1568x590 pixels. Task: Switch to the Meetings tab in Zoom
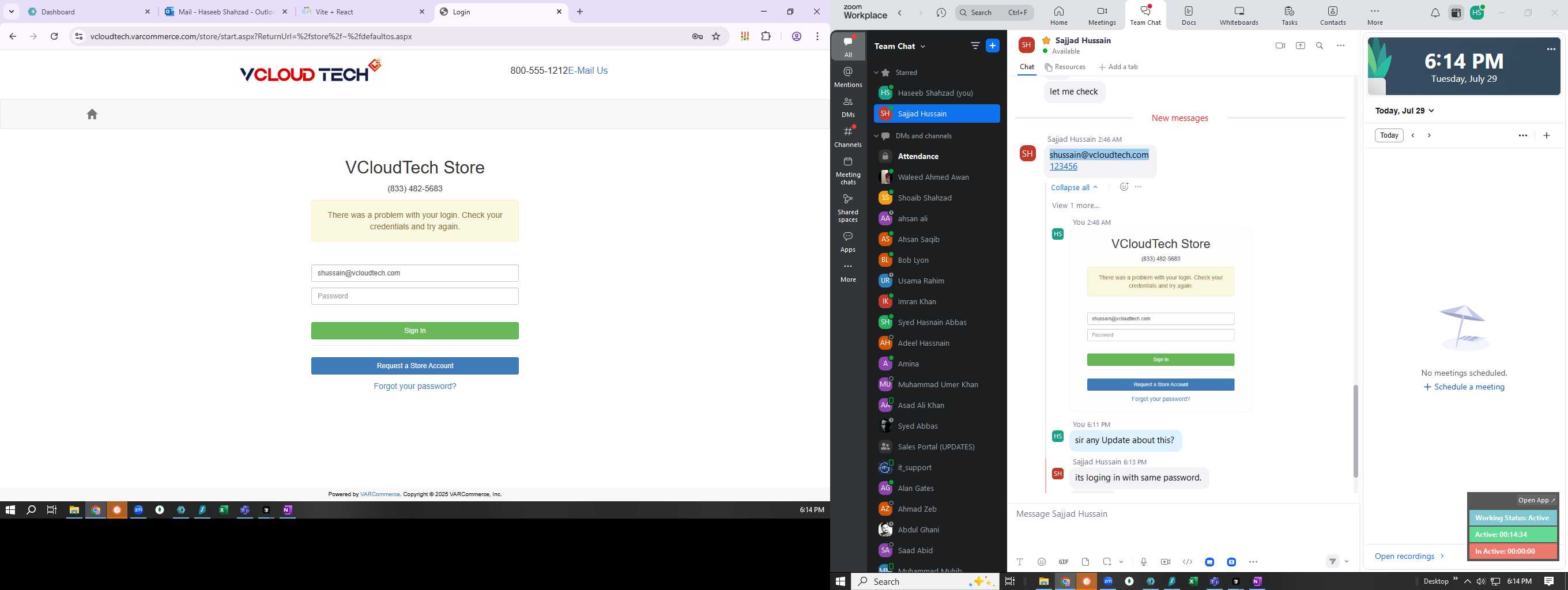tap(1102, 16)
